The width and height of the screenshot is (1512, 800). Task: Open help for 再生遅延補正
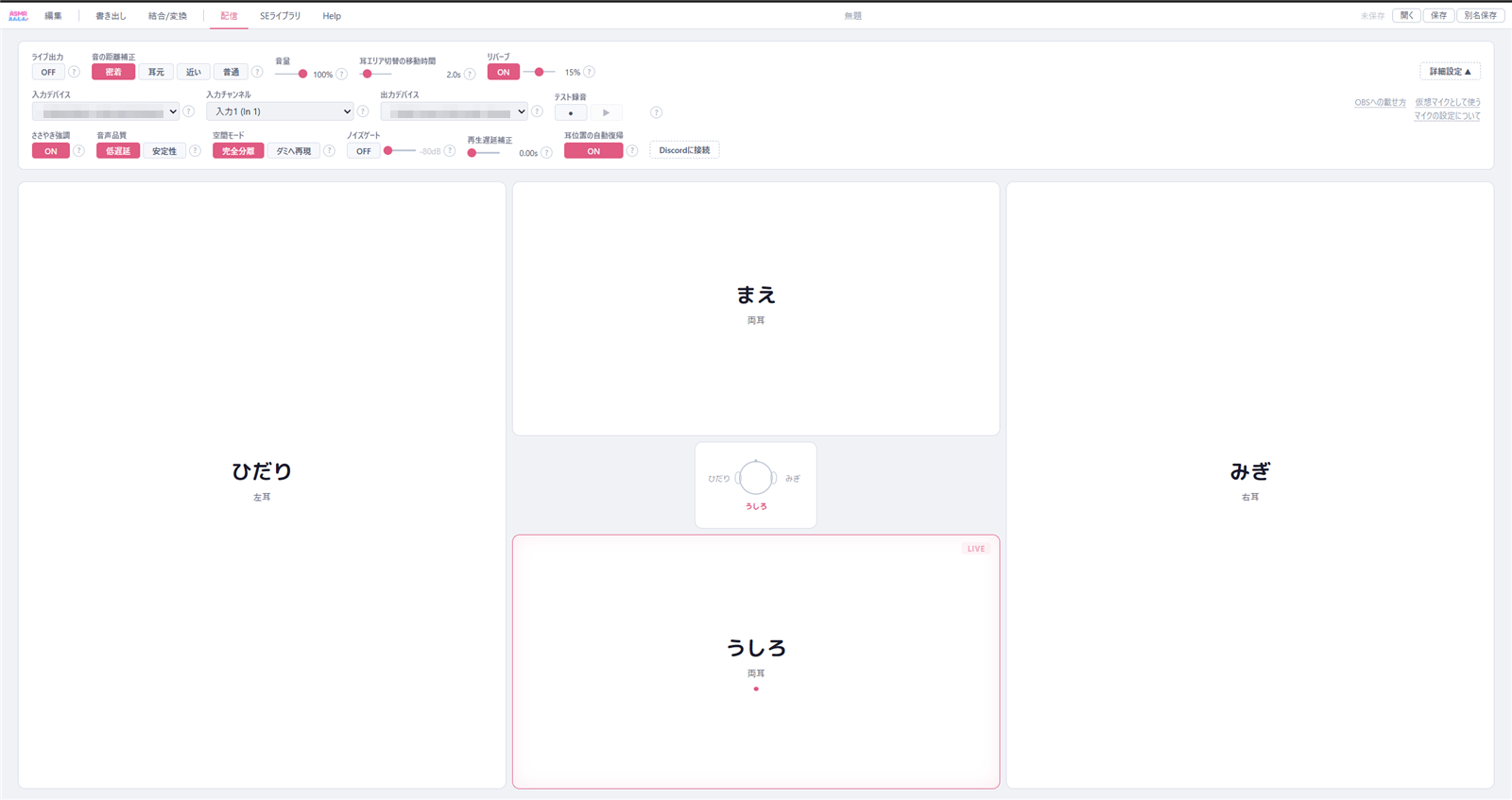(x=546, y=153)
